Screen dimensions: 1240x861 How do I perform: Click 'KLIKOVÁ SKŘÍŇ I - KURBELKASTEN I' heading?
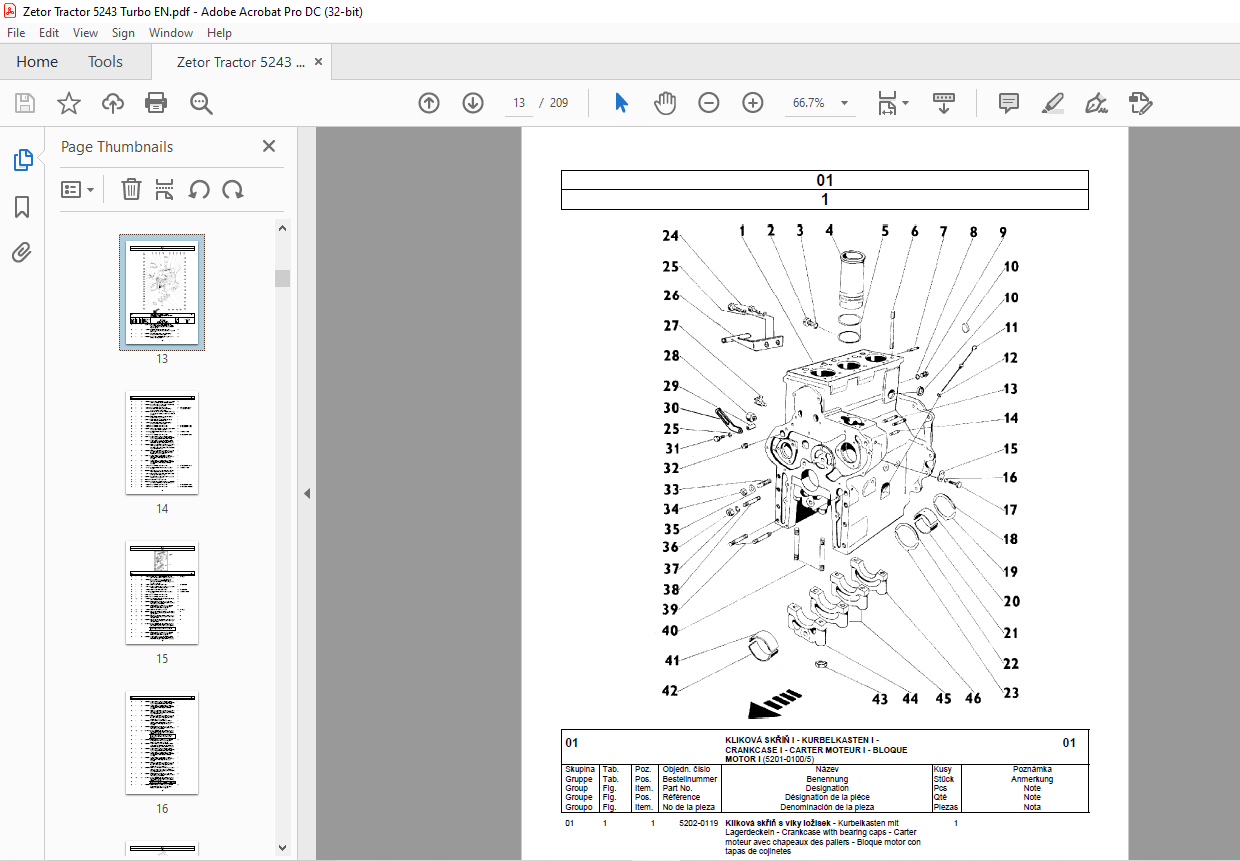pyautogui.click(x=802, y=740)
